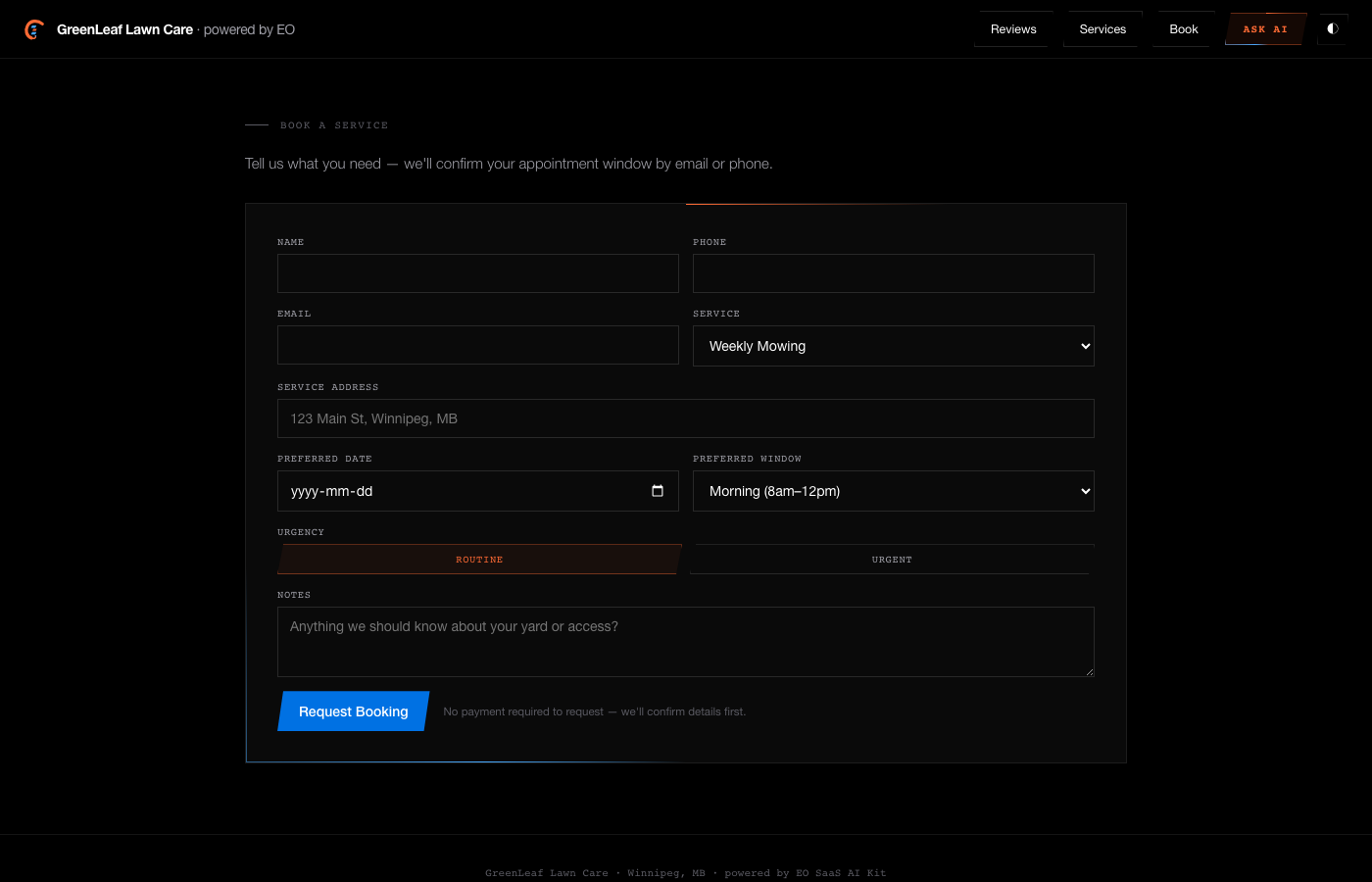Open the calendar picker icon in Preferred Date
Image resolution: width=1372 pixels, height=882 pixels.
[x=658, y=491]
